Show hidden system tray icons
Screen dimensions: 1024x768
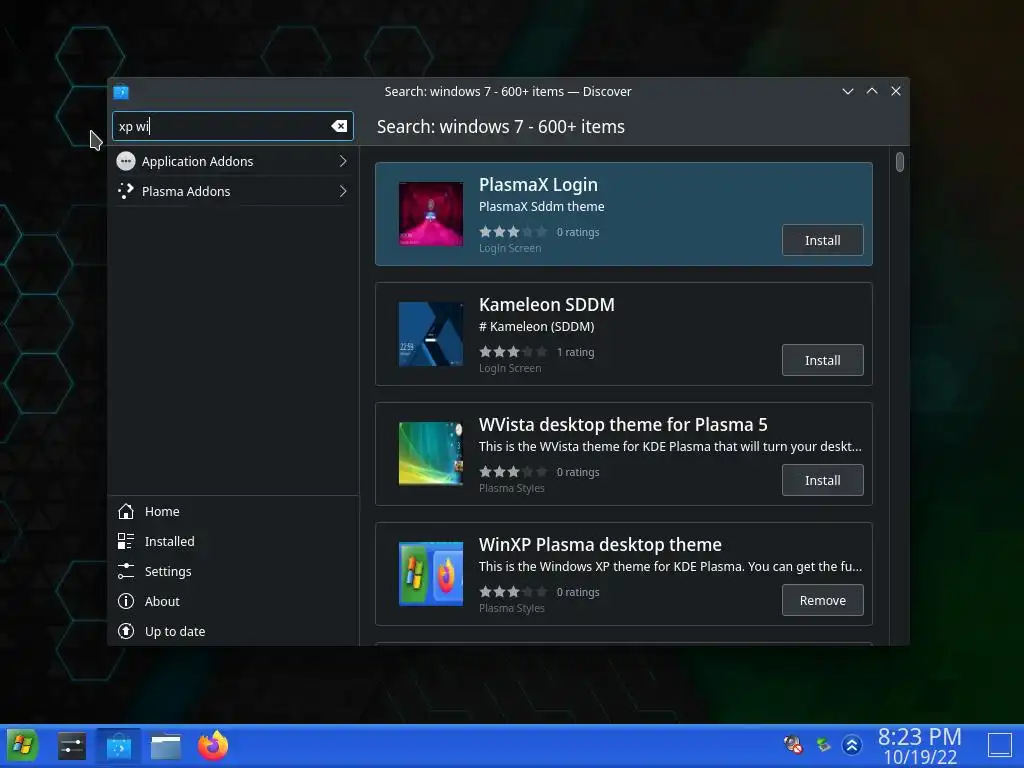[x=852, y=744]
